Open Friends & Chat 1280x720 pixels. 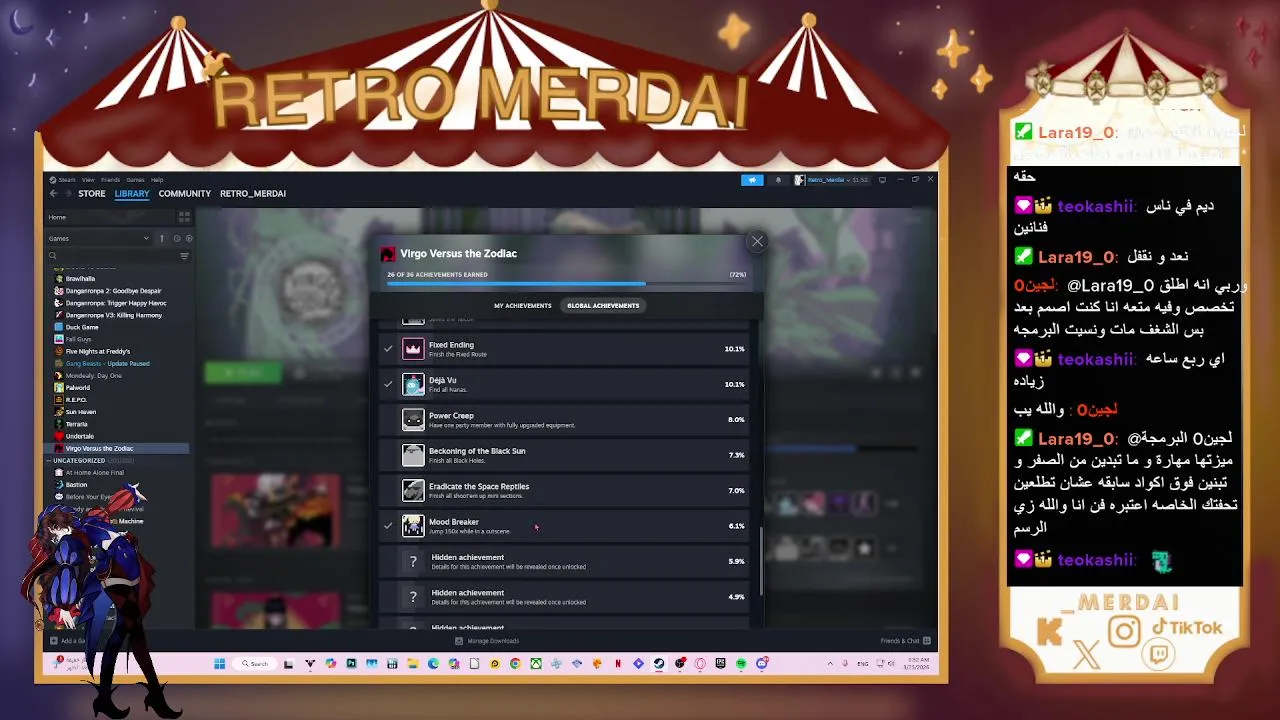(905, 641)
